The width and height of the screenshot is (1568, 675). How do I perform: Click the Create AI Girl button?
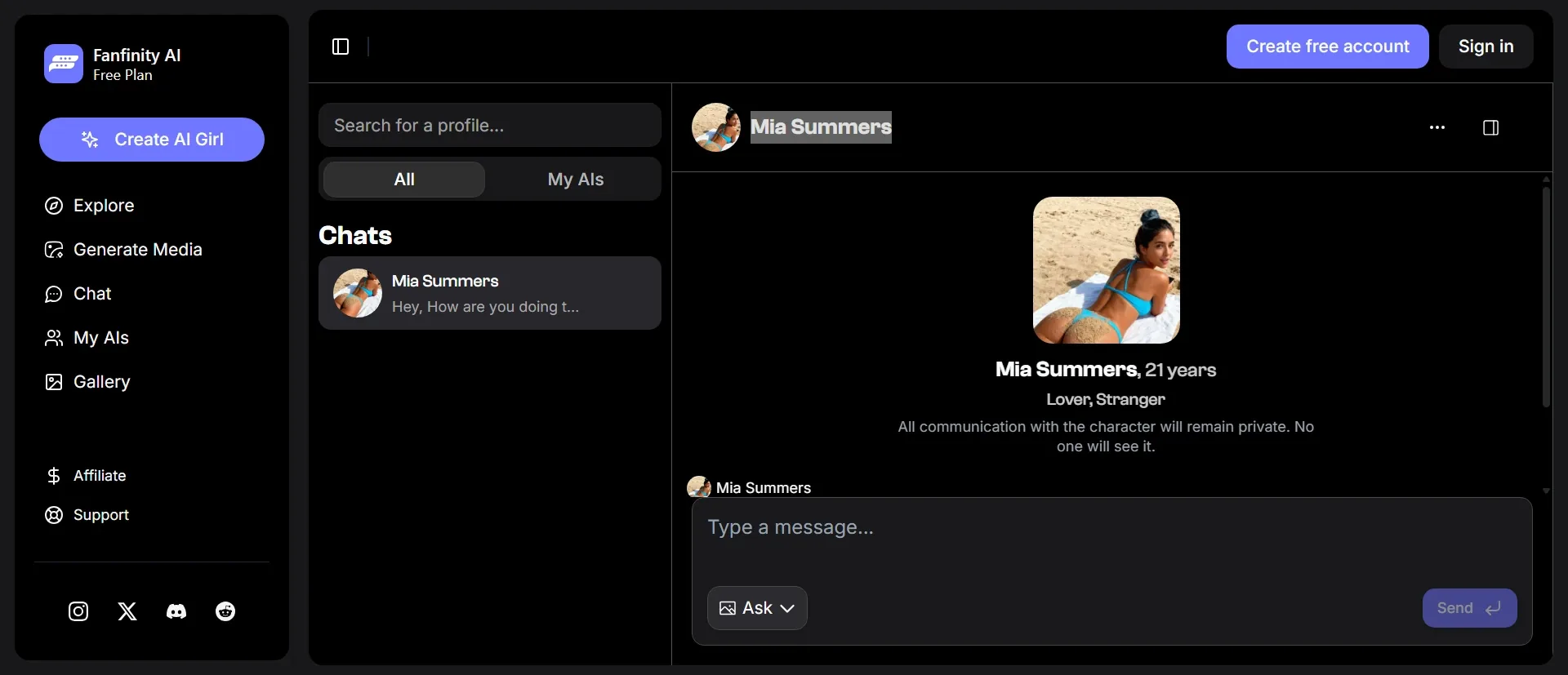(152, 140)
